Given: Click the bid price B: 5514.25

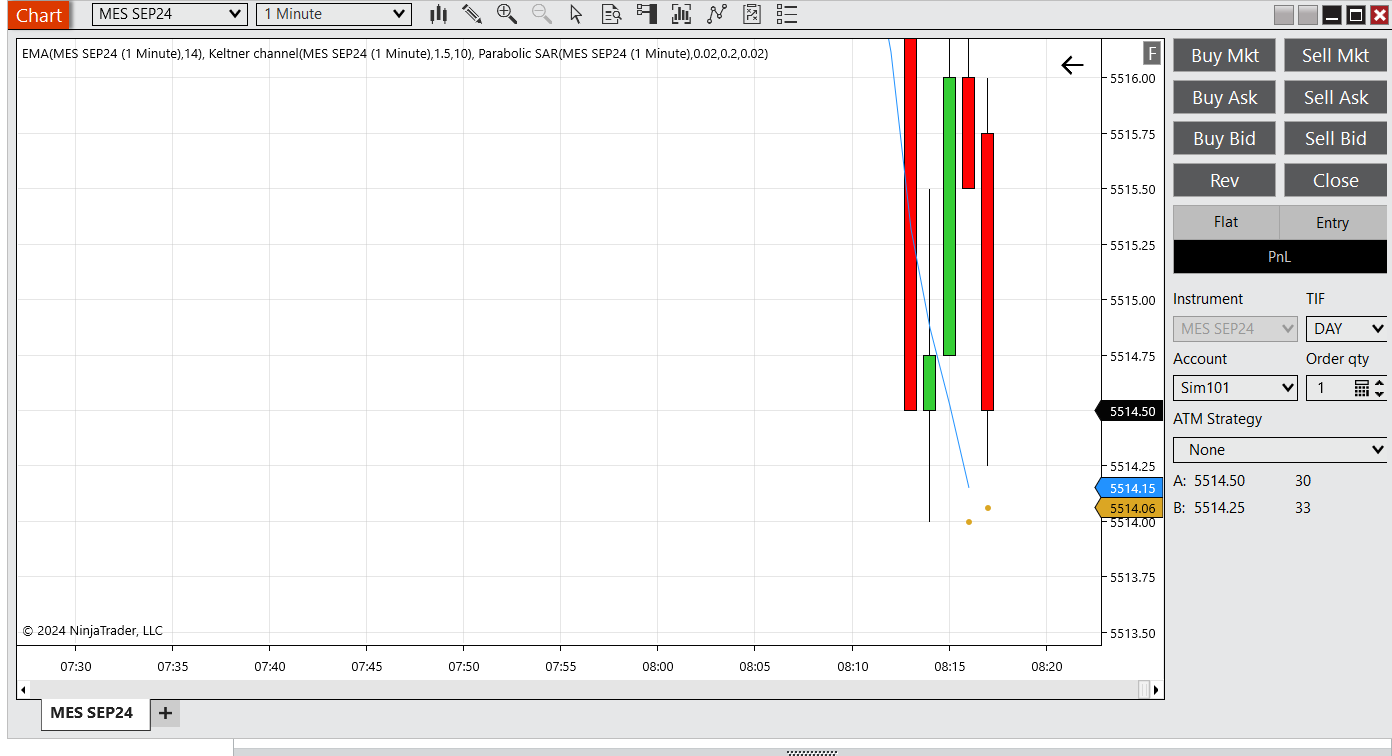Looking at the screenshot, I should coord(1210,508).
